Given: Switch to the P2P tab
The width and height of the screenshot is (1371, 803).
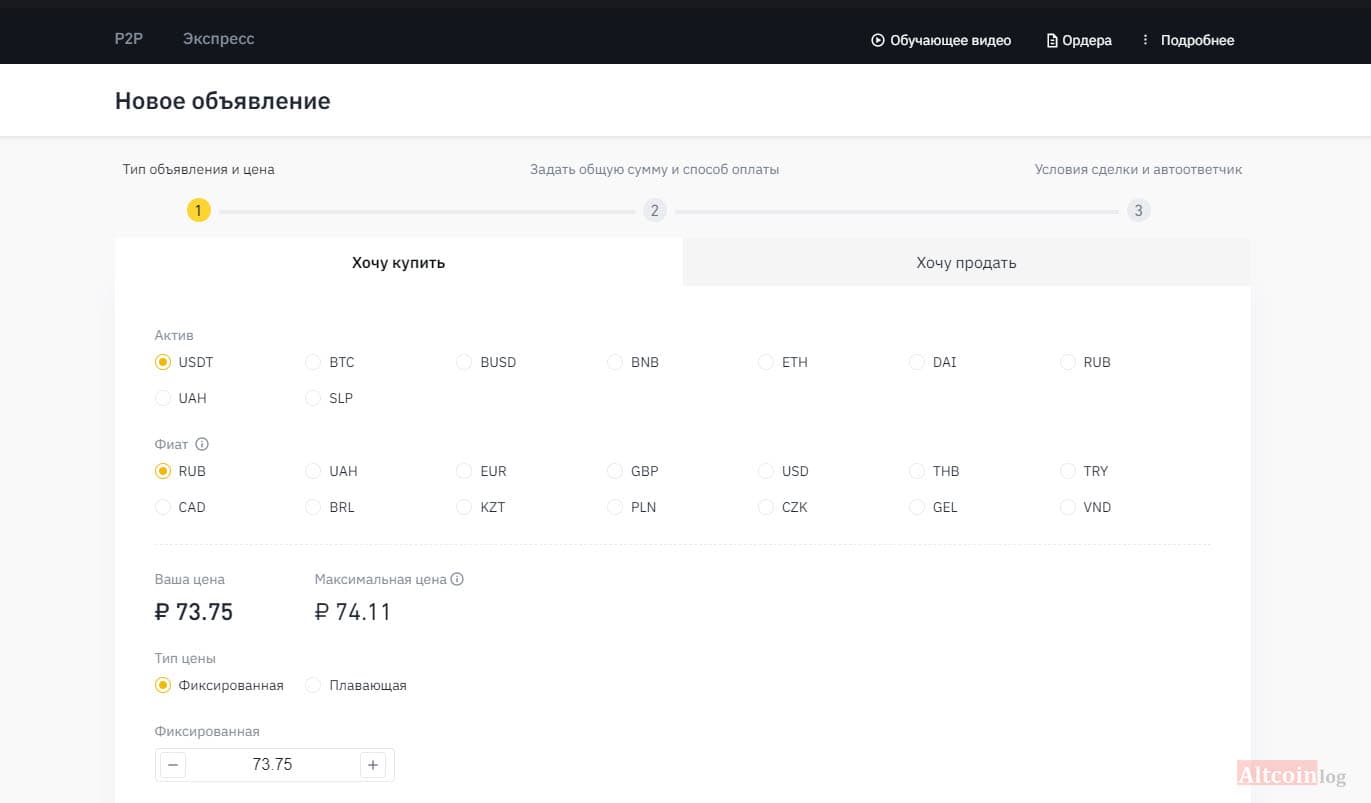Looking at the screenshot, I should [x=129, y=39].
